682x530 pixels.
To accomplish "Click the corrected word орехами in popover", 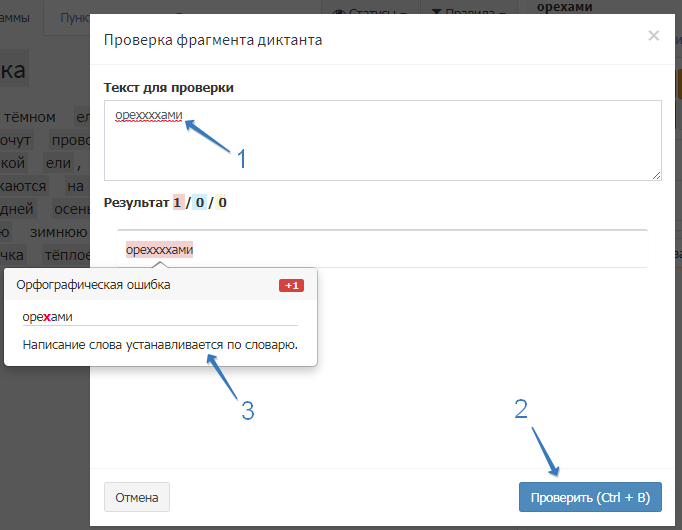I will (x=48, y=317).
